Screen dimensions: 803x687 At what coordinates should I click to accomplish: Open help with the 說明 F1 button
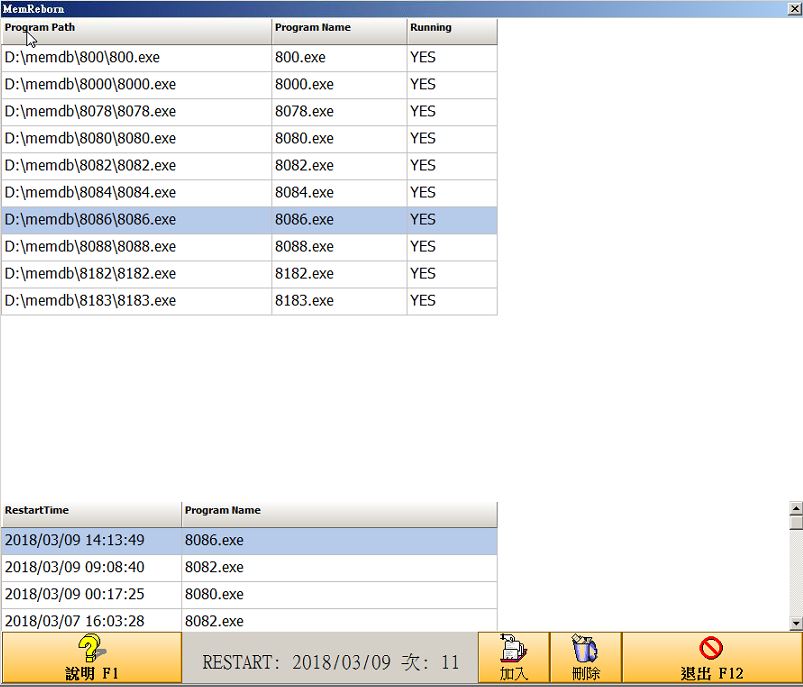click(92, 658)
